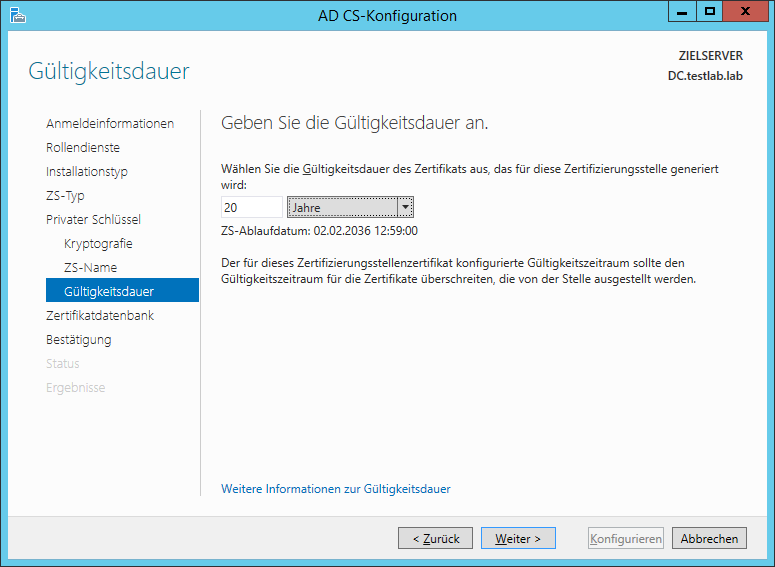
Task: Click the AD CS wizard title bar icon
Action: [x=18, y=15]
